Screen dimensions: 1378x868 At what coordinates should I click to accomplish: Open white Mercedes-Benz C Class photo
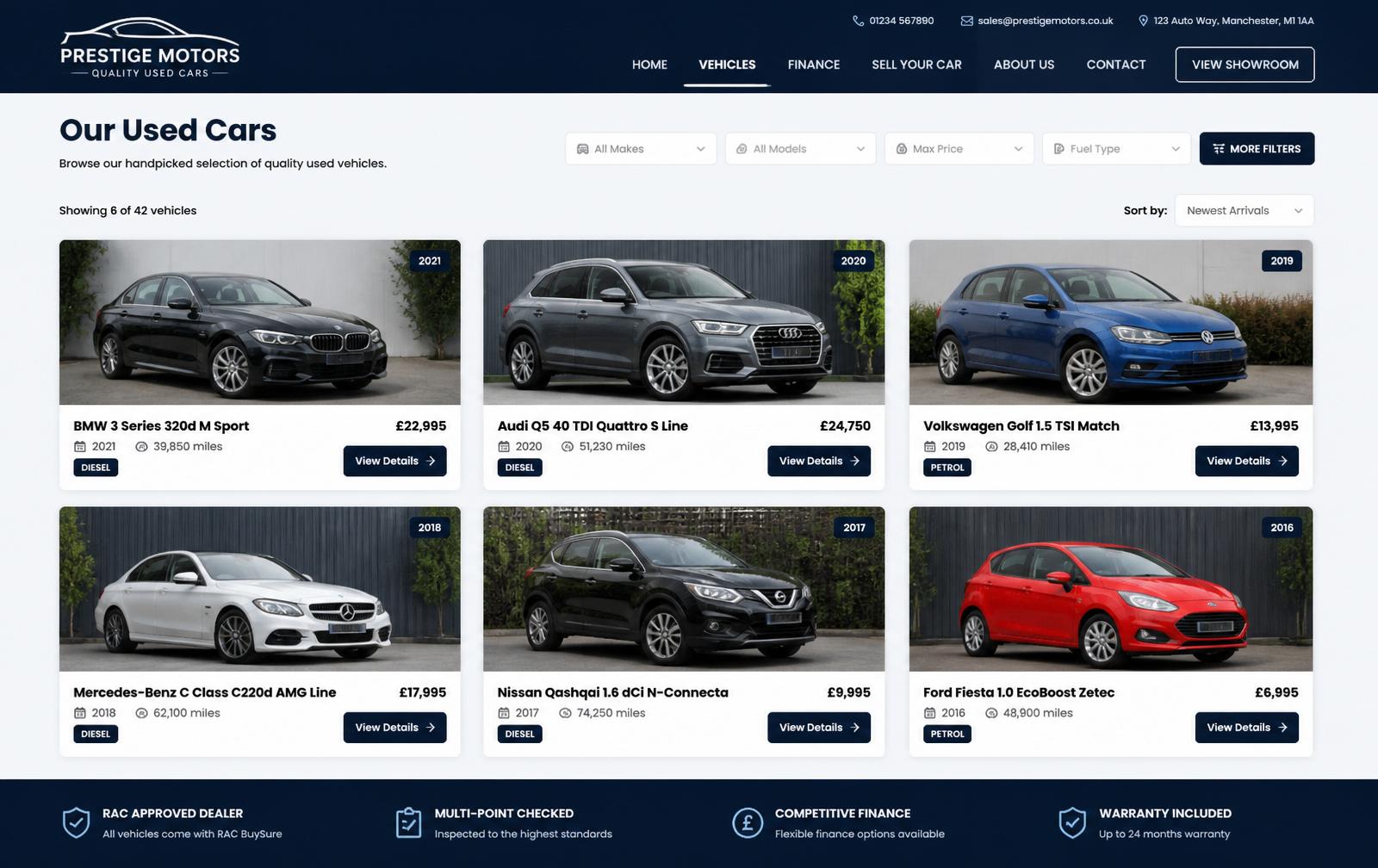click(259, 589)
